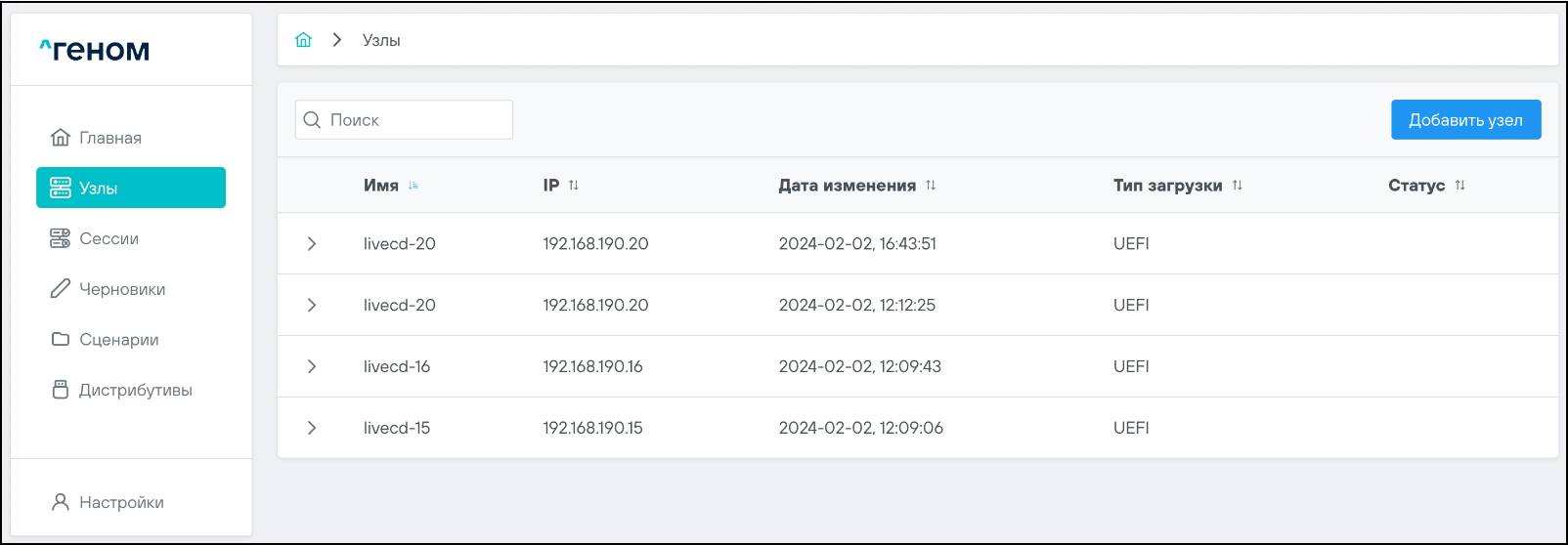The width and height of the screenshot is (1568, 545).
Task: Expand the livecd-20 row dated 16:43:51
Action: pos(312,244)
